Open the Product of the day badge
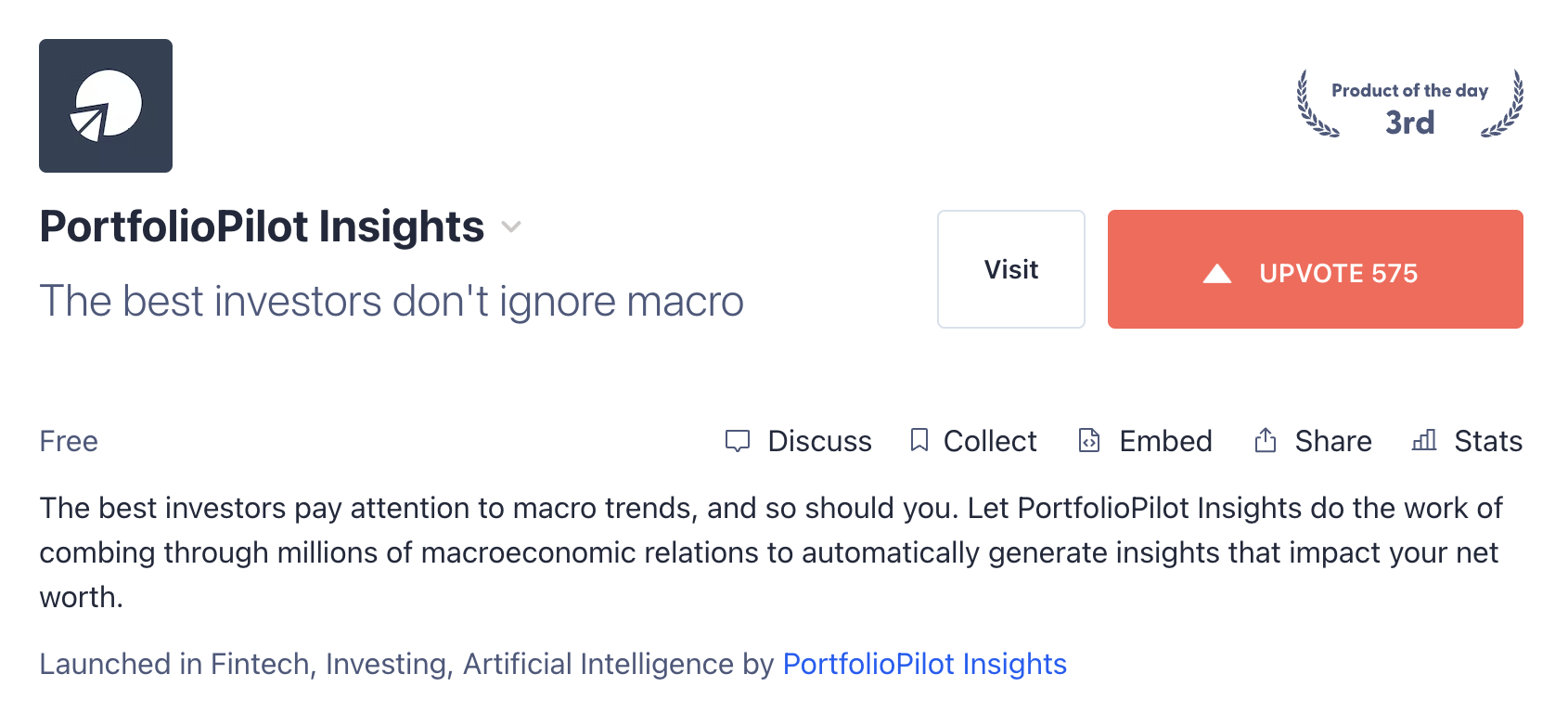 click(x=1409, y=105)
